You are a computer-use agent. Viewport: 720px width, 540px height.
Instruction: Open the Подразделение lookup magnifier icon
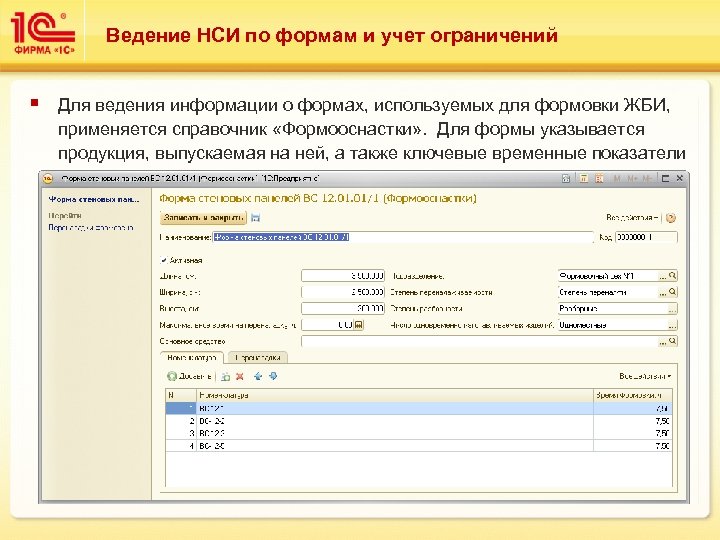(x=673, y=276)
